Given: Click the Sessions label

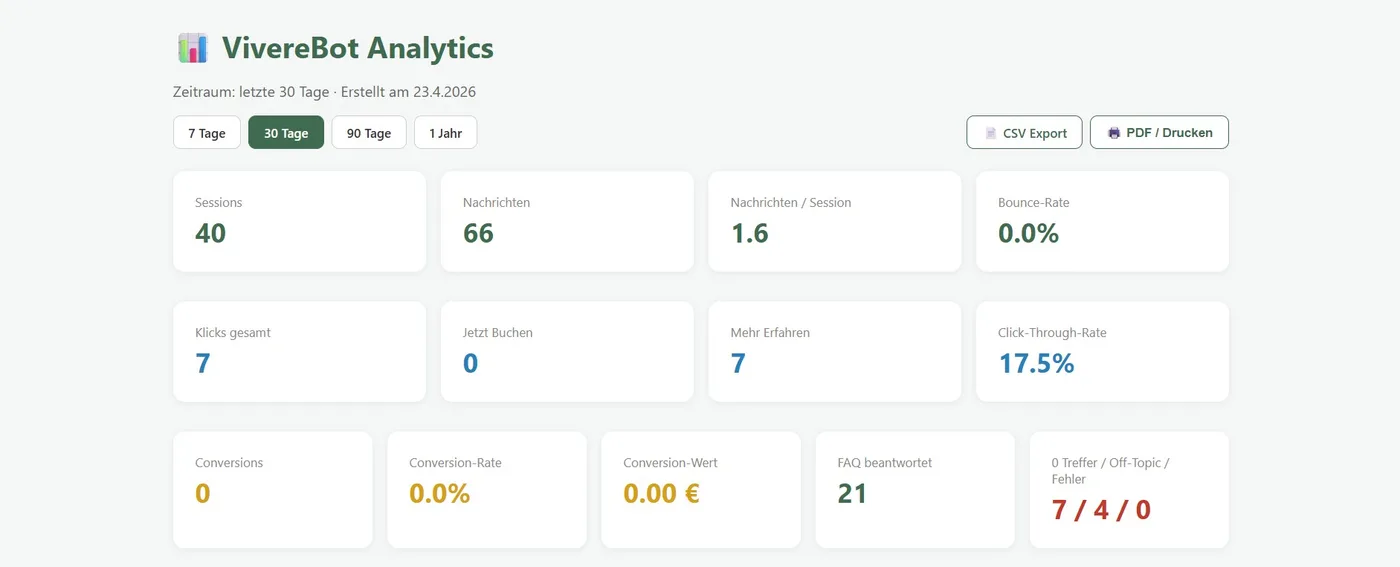Looking at the screenshot, I should pyautogui.click(x=218, y=202).
